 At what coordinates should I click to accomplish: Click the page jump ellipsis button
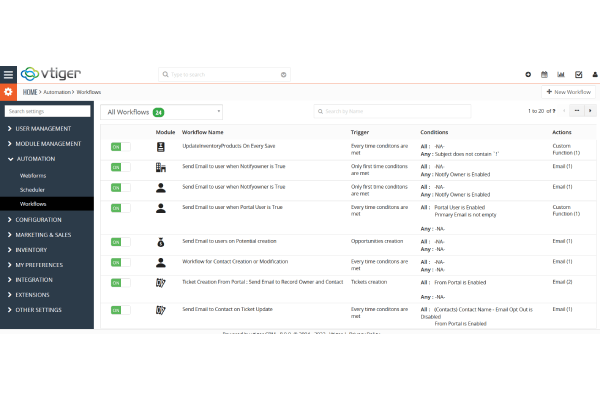pyautogui.click(x=577, y=111)
